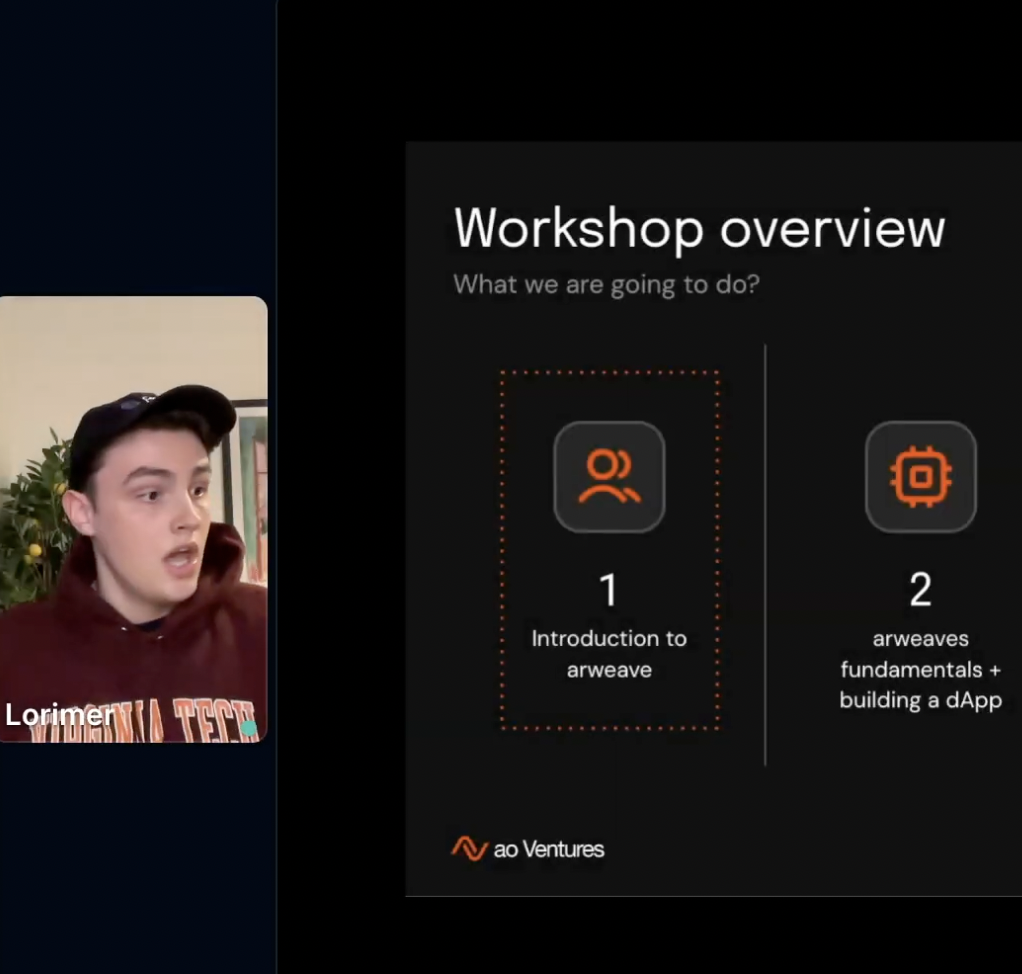
Task: Click the large number 2 on the slide
Action: (920, 591)
